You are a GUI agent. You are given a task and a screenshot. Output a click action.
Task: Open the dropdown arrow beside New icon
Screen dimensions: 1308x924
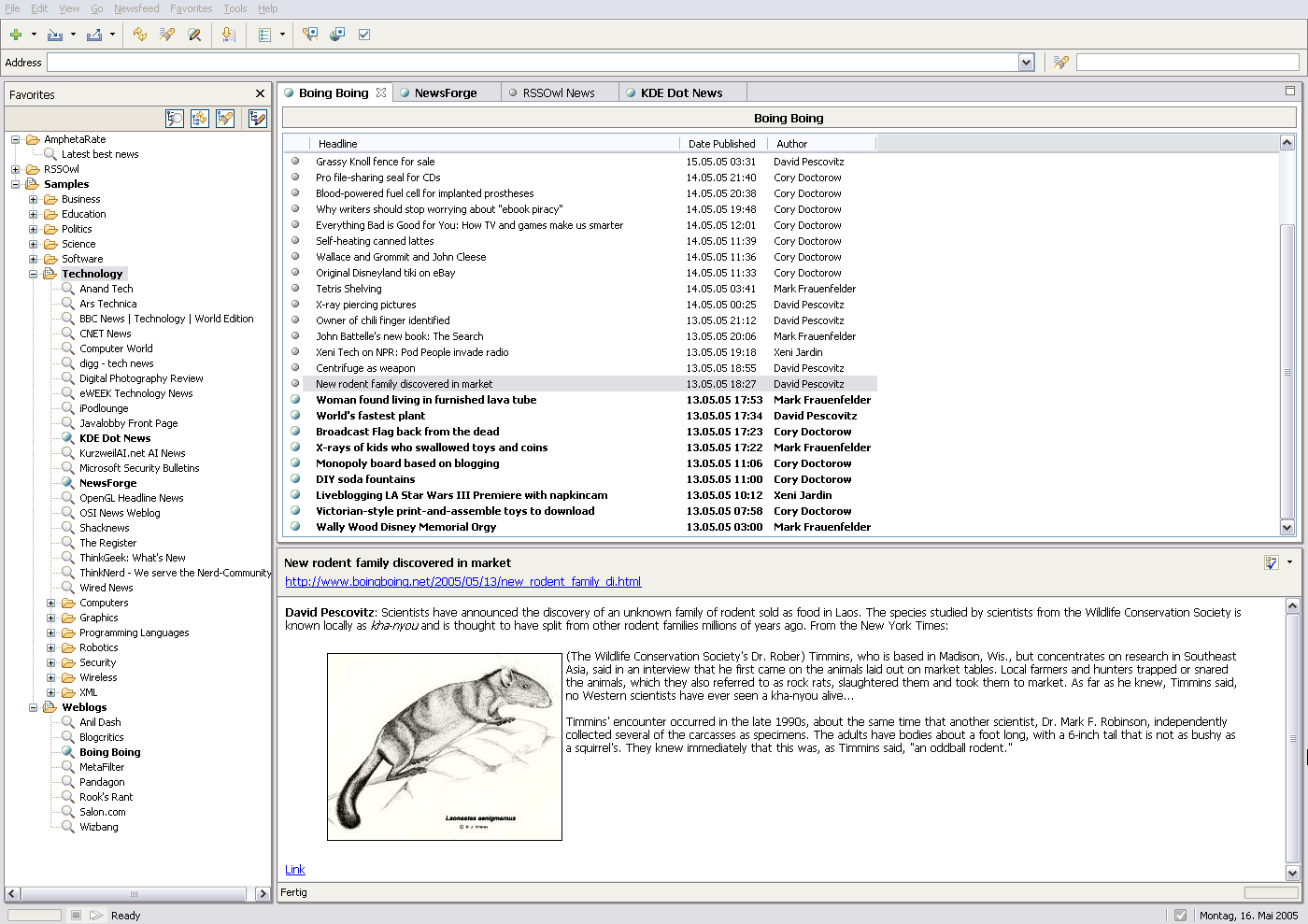pos(34,35)
